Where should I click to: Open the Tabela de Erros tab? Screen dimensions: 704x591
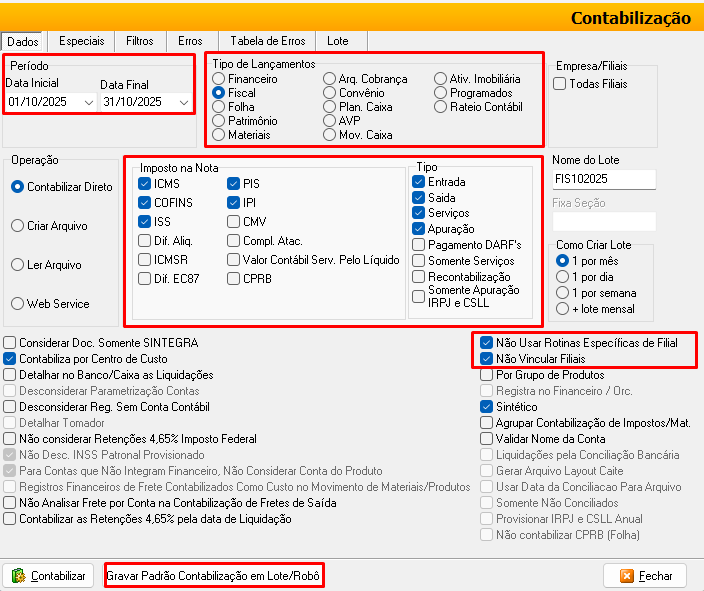click(267, 41)
